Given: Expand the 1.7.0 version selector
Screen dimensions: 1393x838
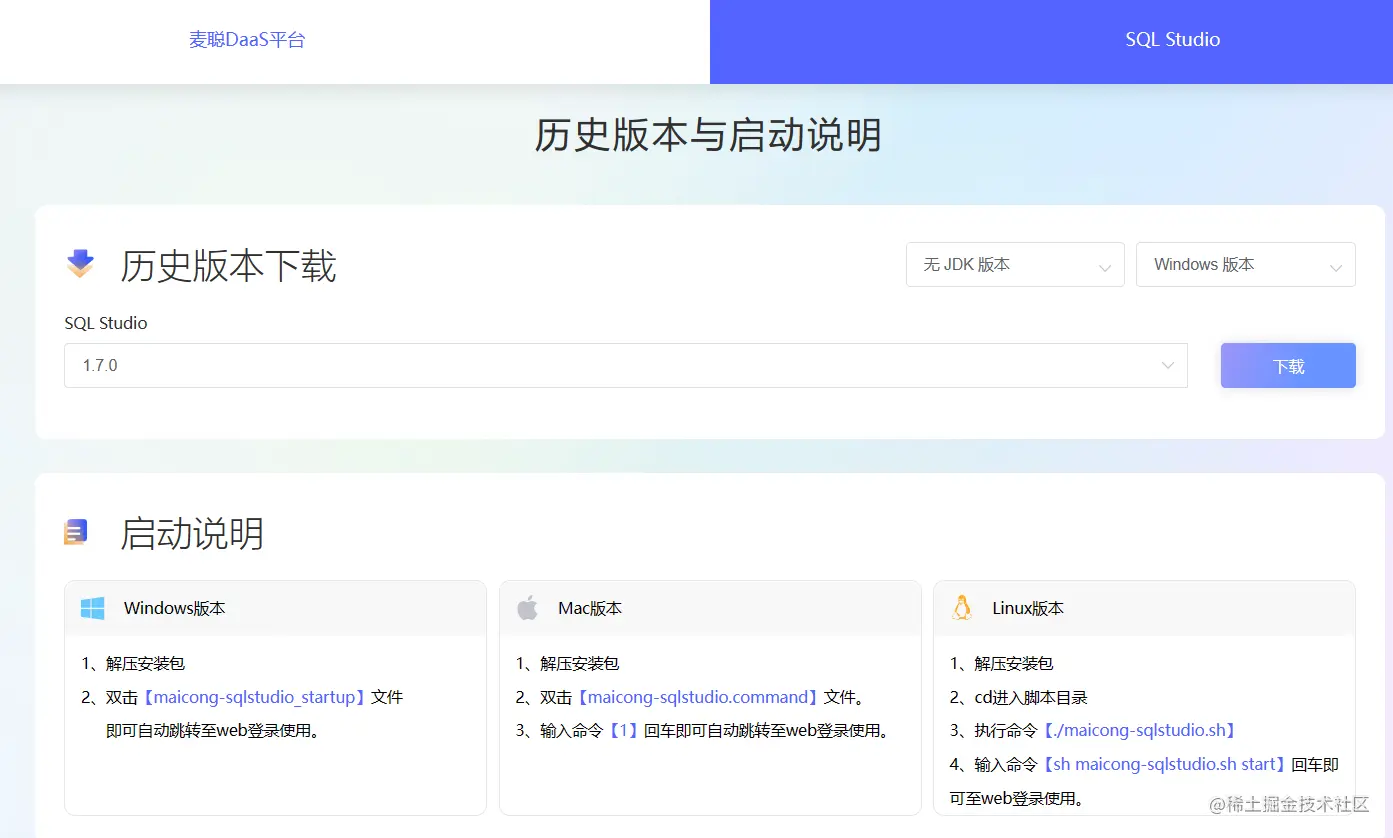Looking at the screenshot, I should pyautogui.click(x=626, y=366).
